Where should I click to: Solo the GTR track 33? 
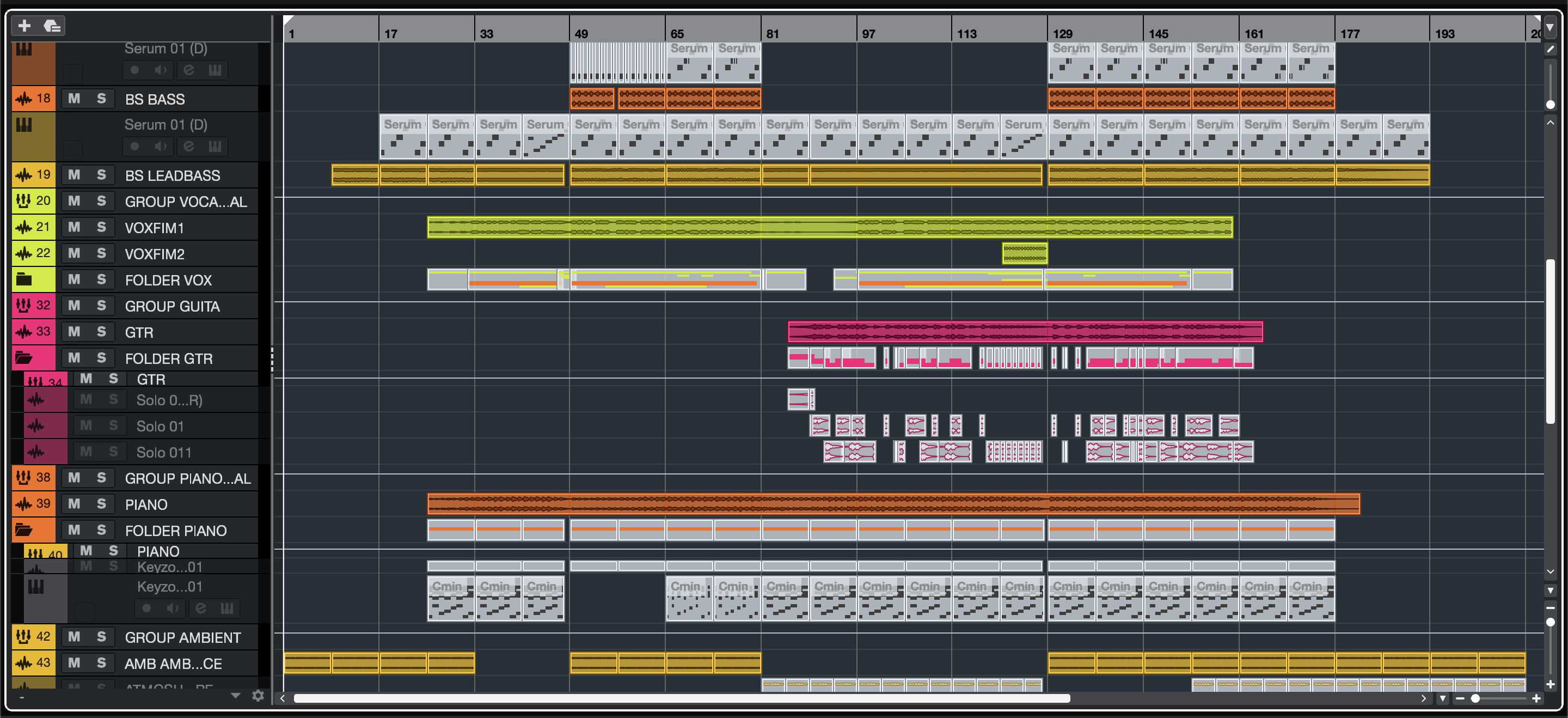101,332
